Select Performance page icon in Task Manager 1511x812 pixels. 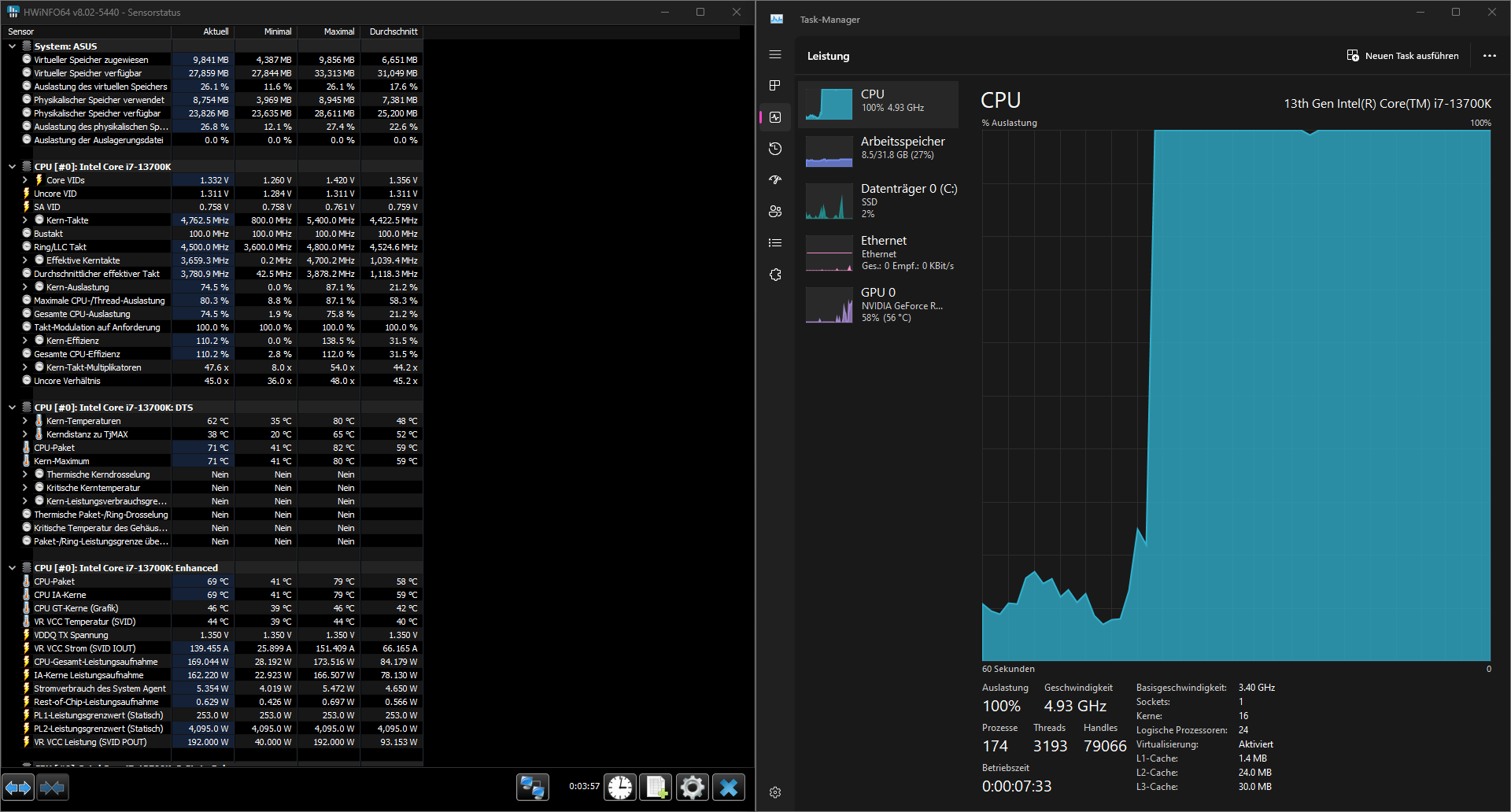[775, 117]
